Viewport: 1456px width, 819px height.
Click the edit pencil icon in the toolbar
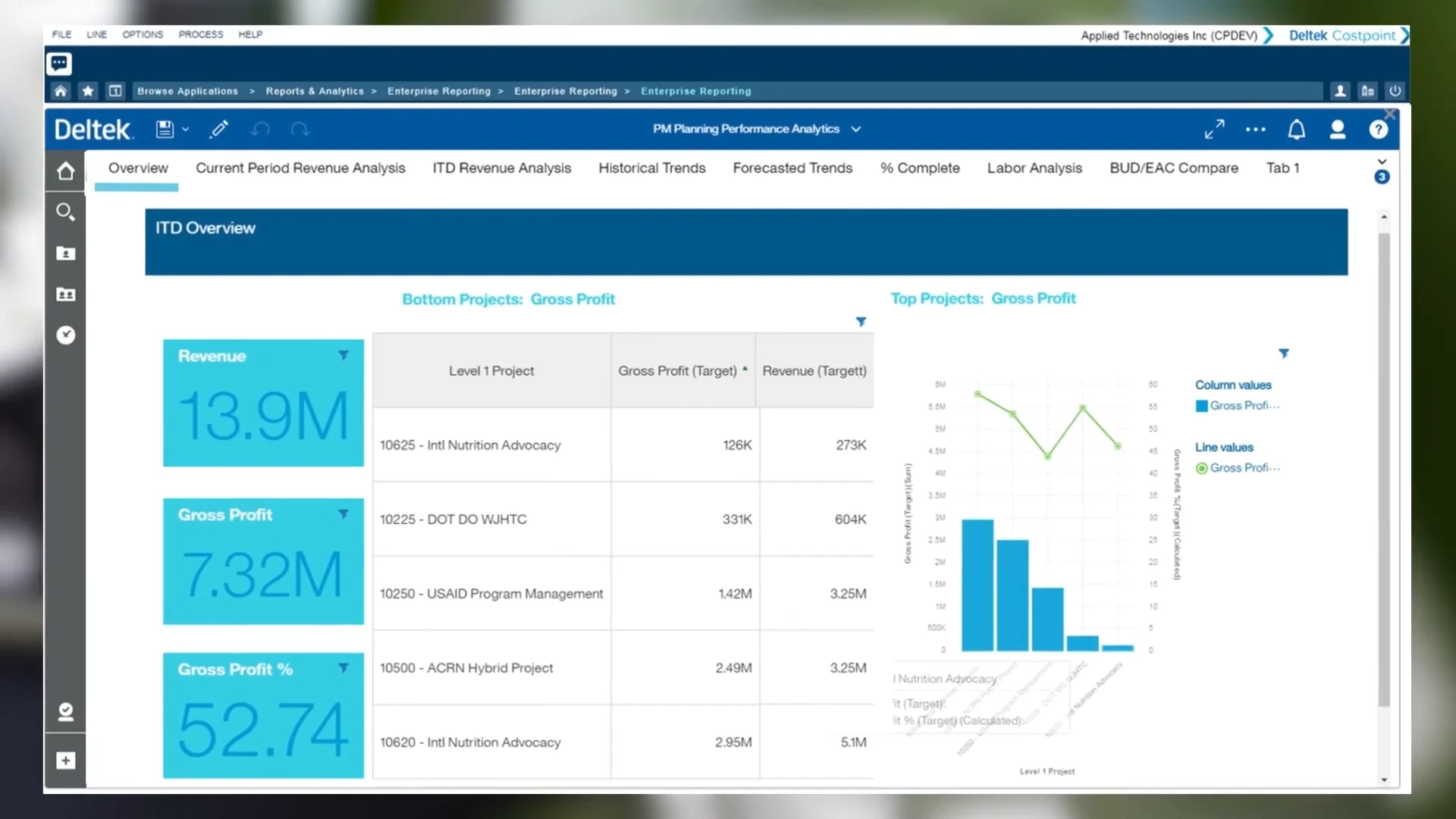point(219,129)
